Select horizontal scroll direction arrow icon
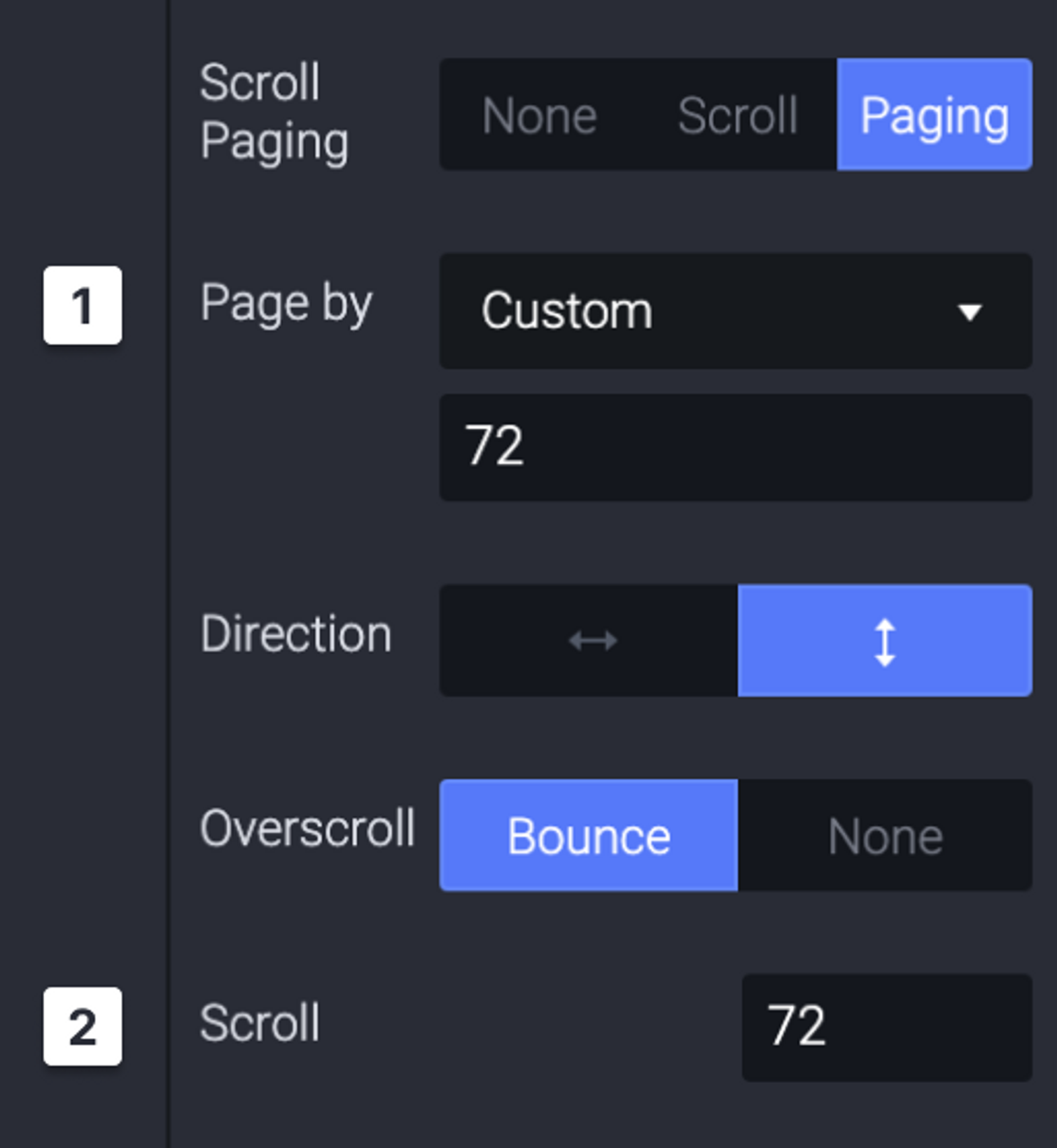 tap(592, 640)
